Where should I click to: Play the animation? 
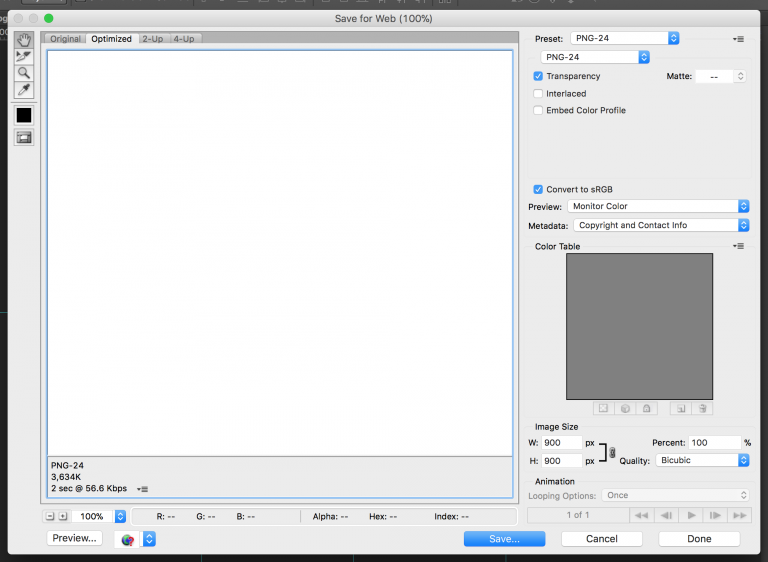691,515
